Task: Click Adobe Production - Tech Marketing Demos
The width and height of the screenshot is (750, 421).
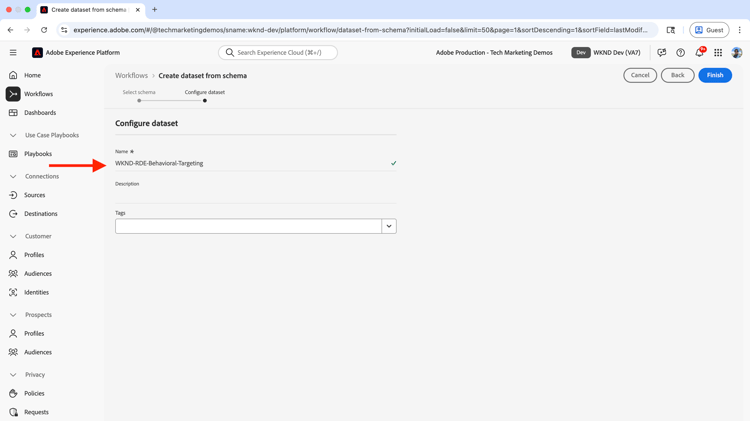Action: coord(494,53)
